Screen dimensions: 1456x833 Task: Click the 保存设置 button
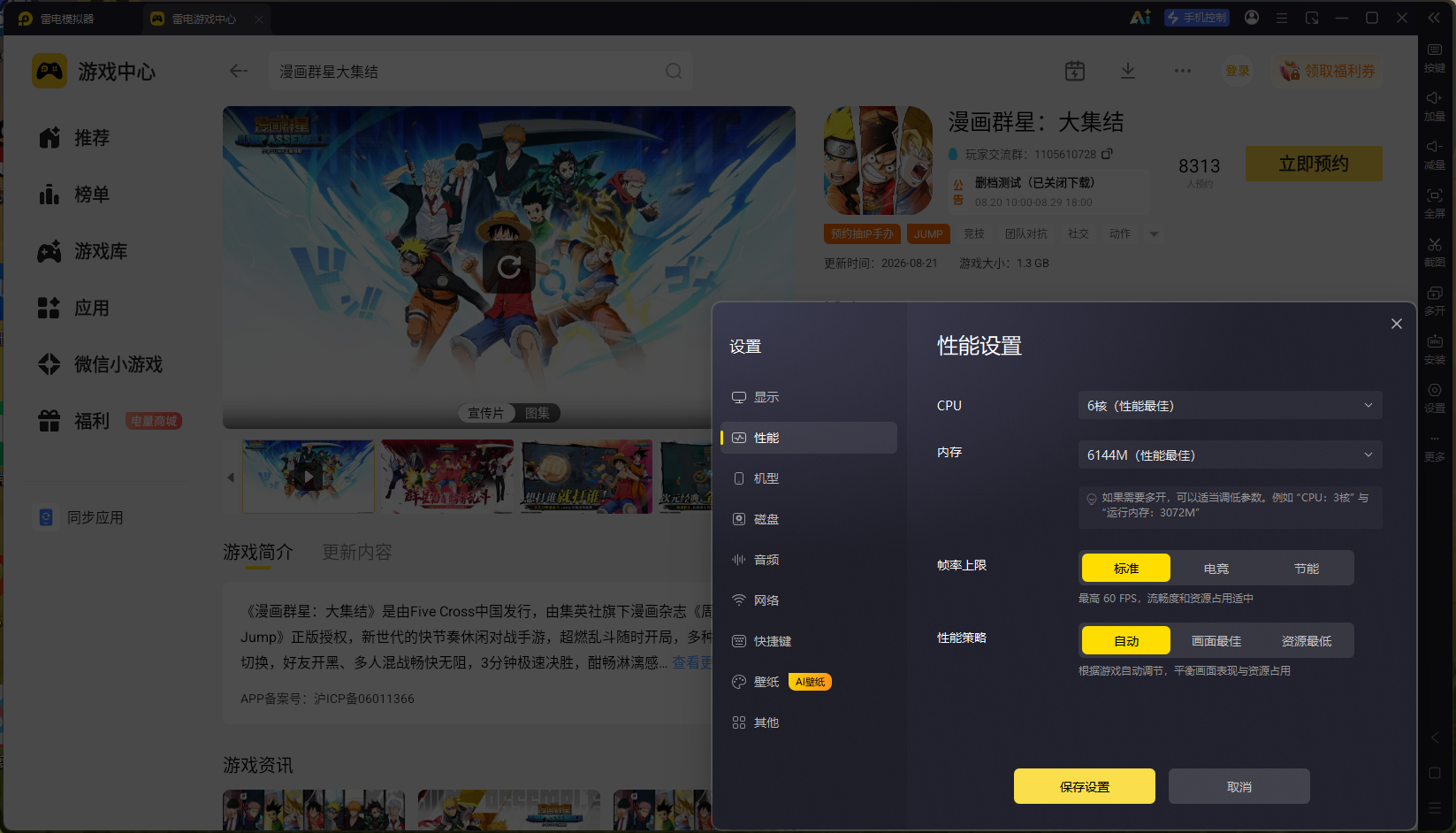click(1085, 786)
